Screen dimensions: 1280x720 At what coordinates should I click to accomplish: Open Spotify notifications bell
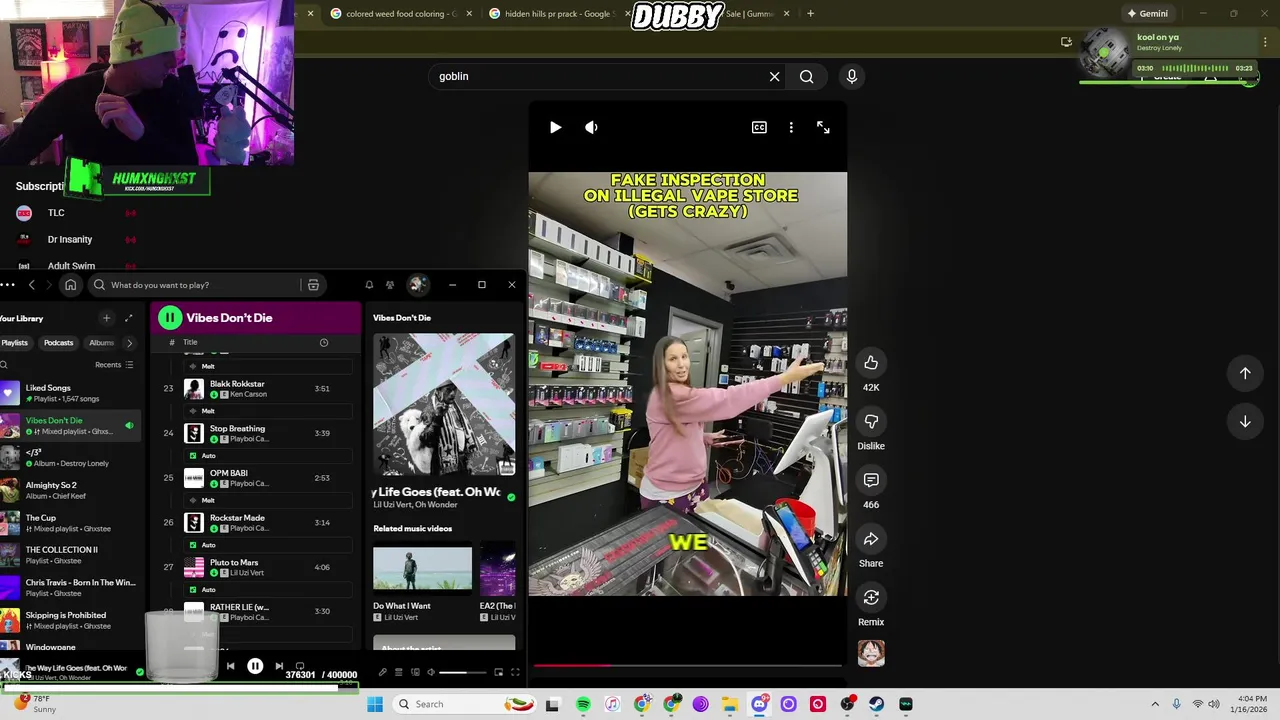[369, 285]
